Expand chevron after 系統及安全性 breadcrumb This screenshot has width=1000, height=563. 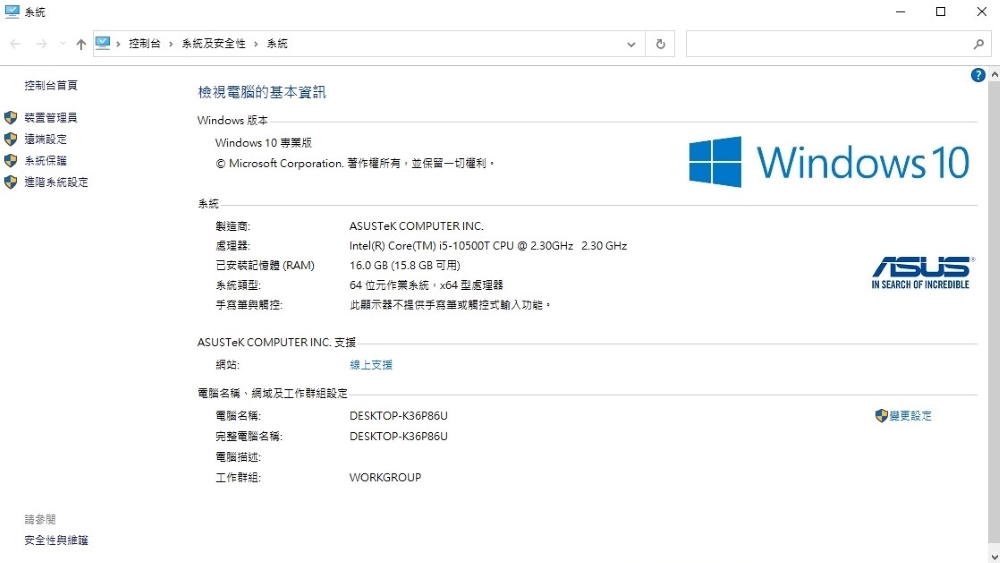pos(256,44)
